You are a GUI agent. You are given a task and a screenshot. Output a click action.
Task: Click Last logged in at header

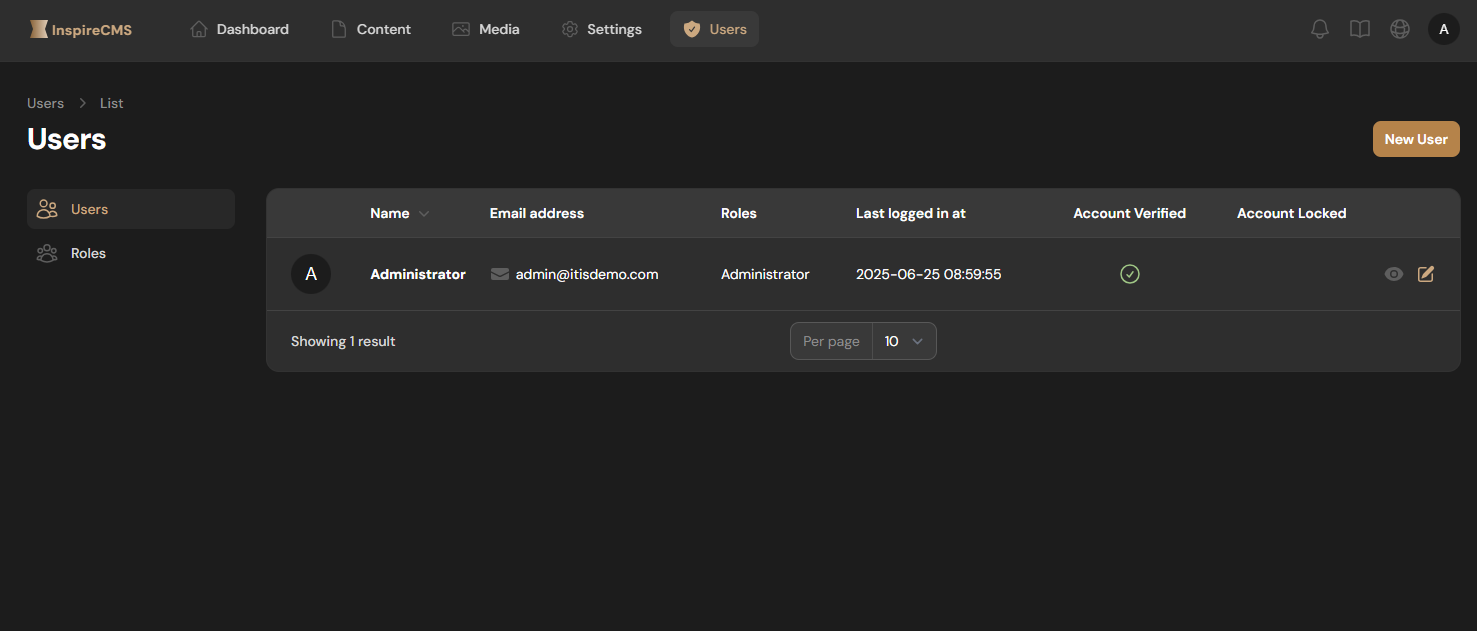click(911, 213)
